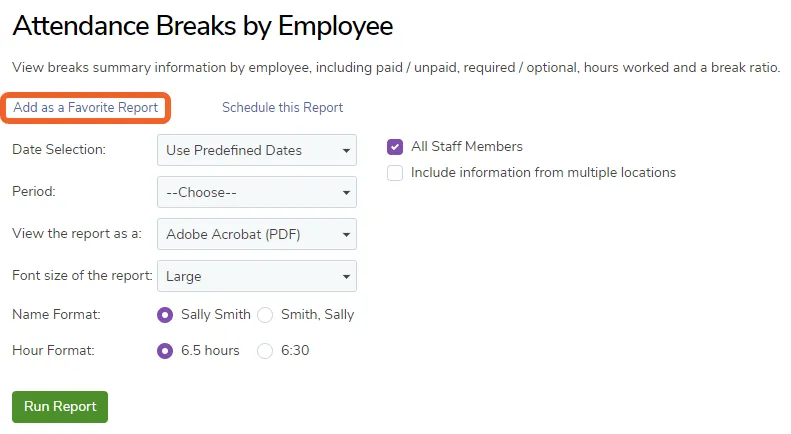Open the Date Selection dropdown

click(x=257, y=150)
